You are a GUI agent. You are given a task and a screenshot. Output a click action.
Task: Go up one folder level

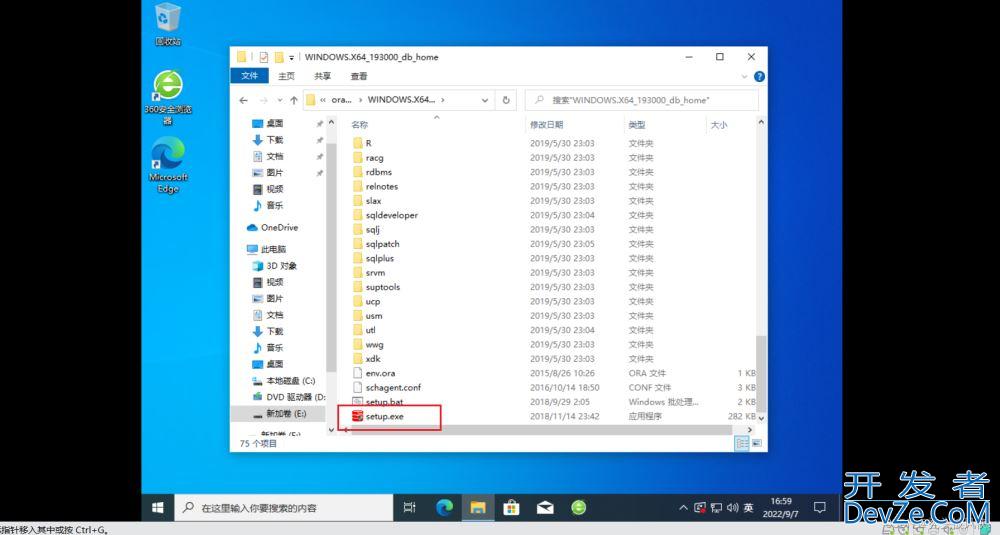pyautogui.click(x=293, y=100)
